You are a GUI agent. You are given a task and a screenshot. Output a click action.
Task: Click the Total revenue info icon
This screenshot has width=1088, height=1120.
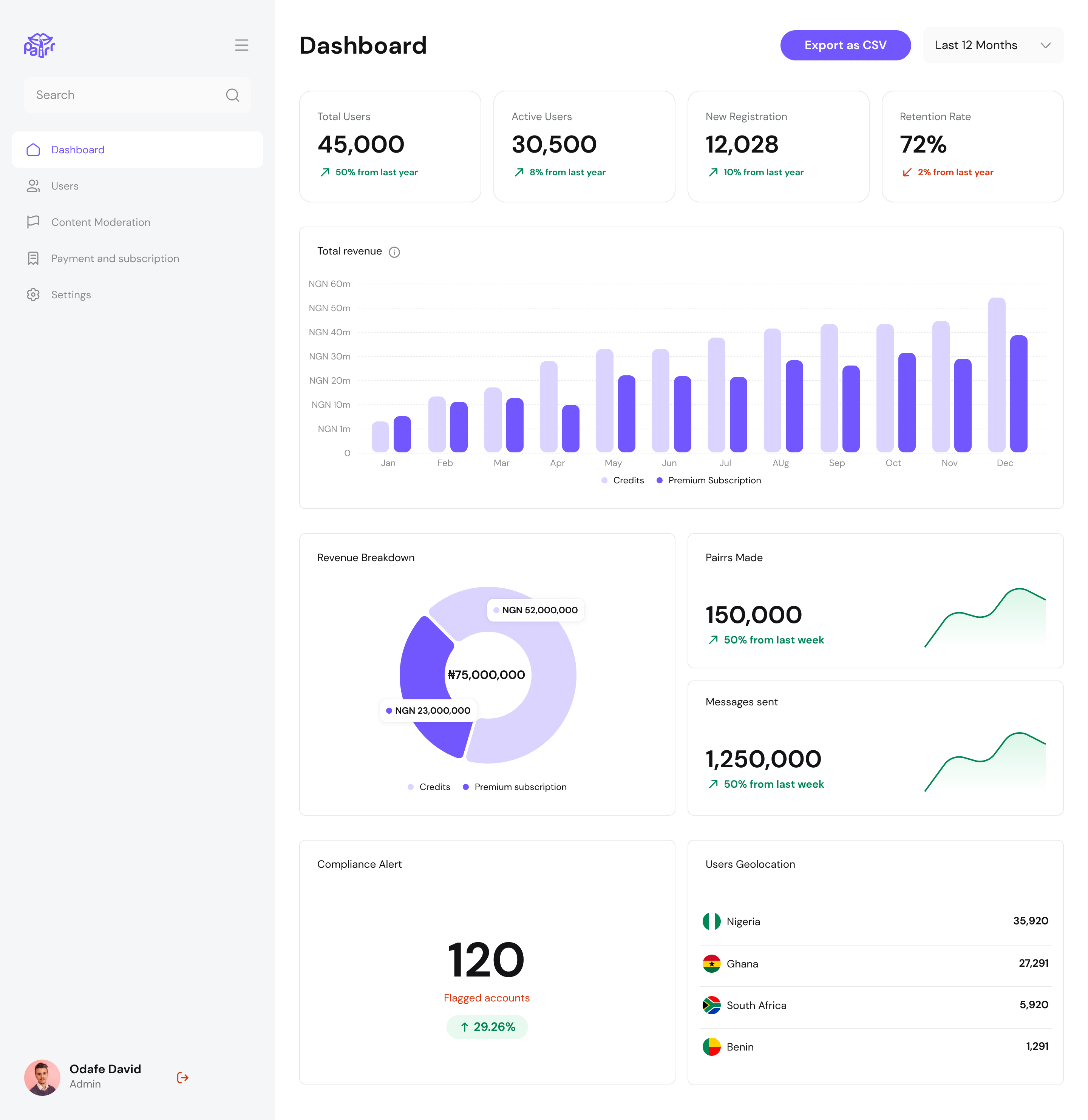pos(394,252)
